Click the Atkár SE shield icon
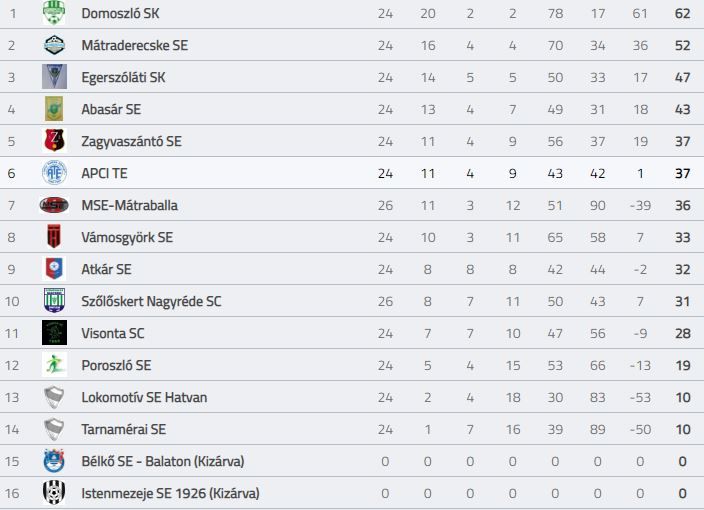Viewport: 704px width, 510px height. coord(54,269)
